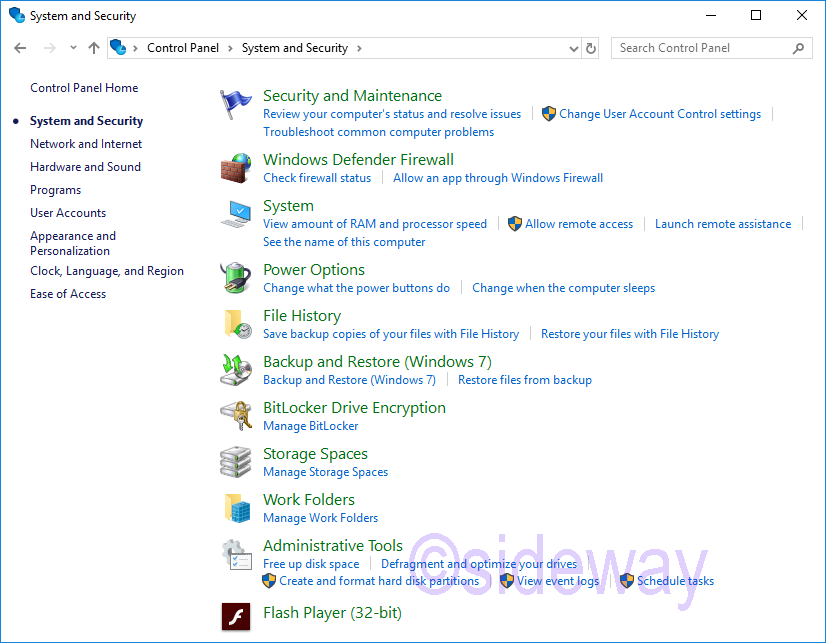Select Network and Internet in the sidebar

coord(86,144)
